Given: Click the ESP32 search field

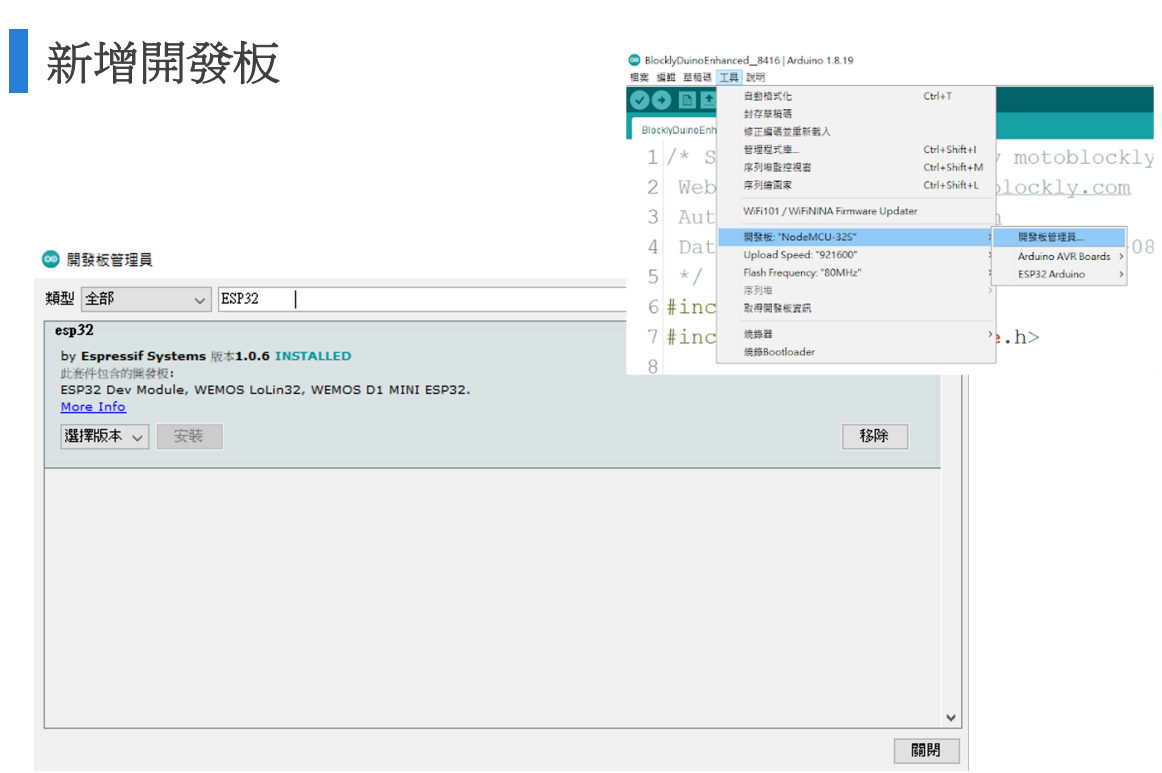Looking at the screenshot, I should pos(422,299).
